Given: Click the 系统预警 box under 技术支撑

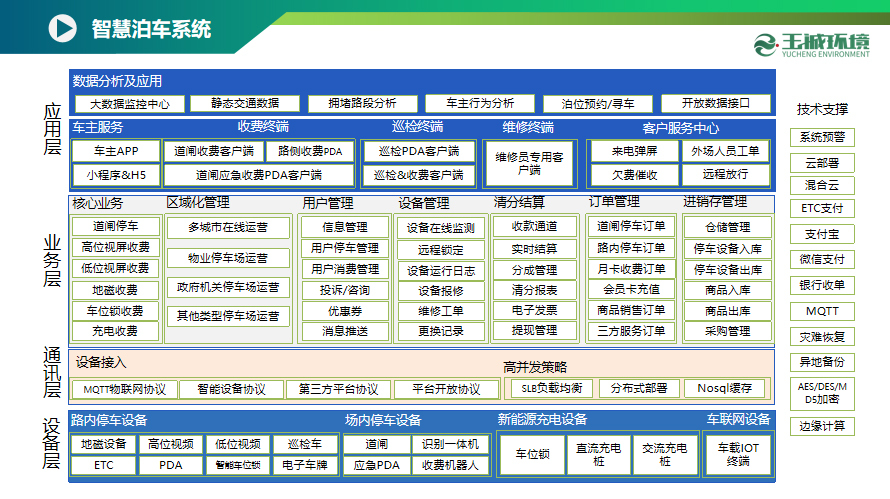Looking at the screenshot, I should 822,137.
